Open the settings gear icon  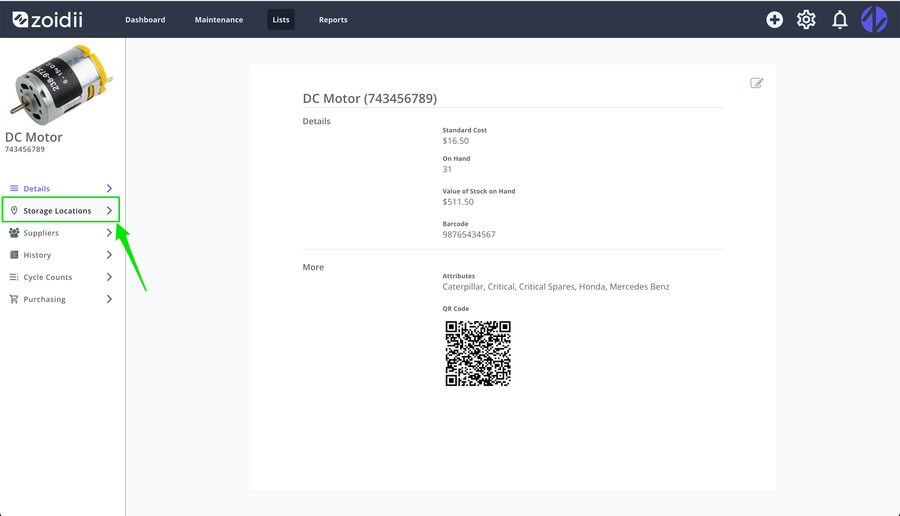[806, 20]
